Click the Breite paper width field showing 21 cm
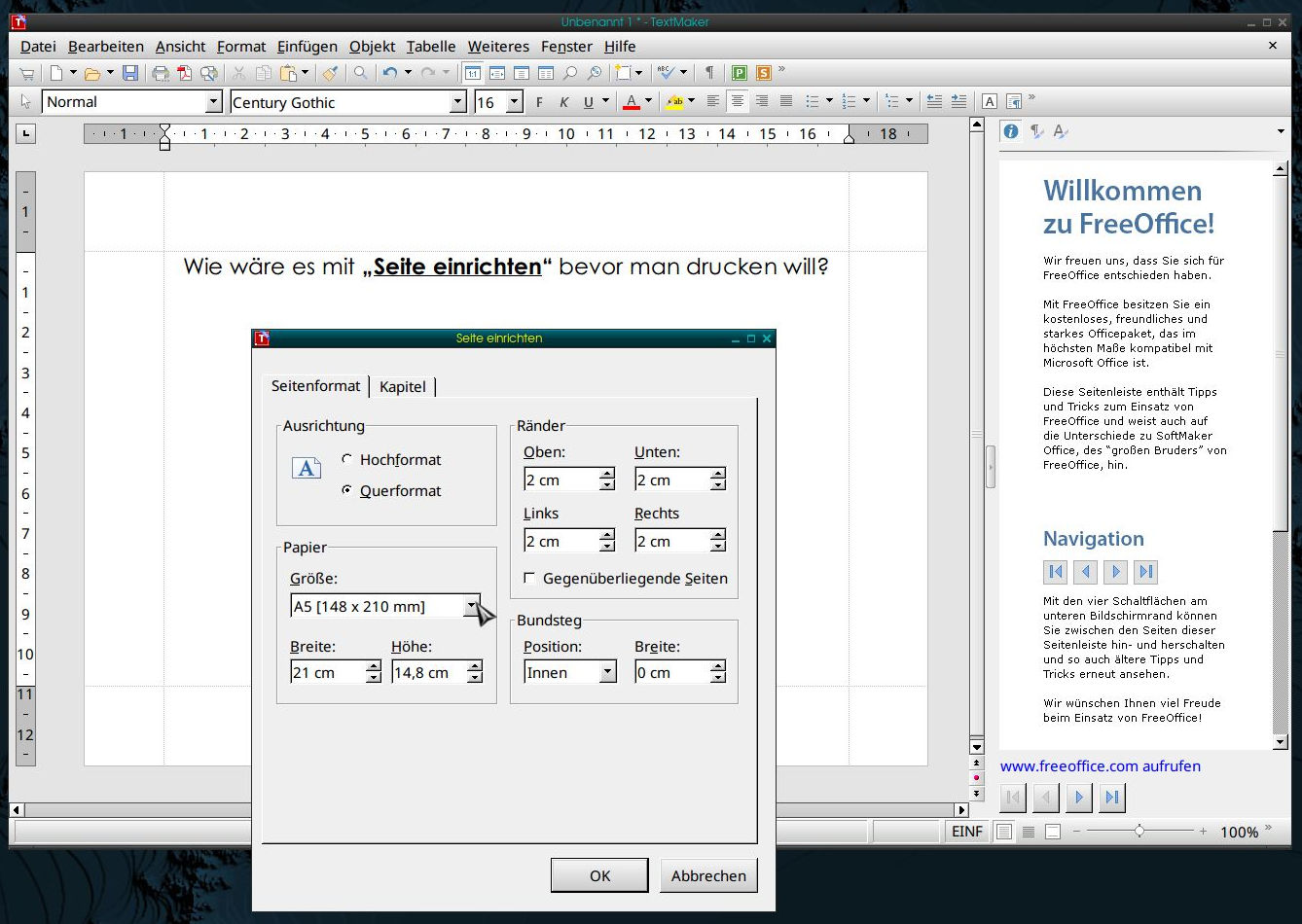Screen dimensions: 1302x924 [x=327, y=672]
